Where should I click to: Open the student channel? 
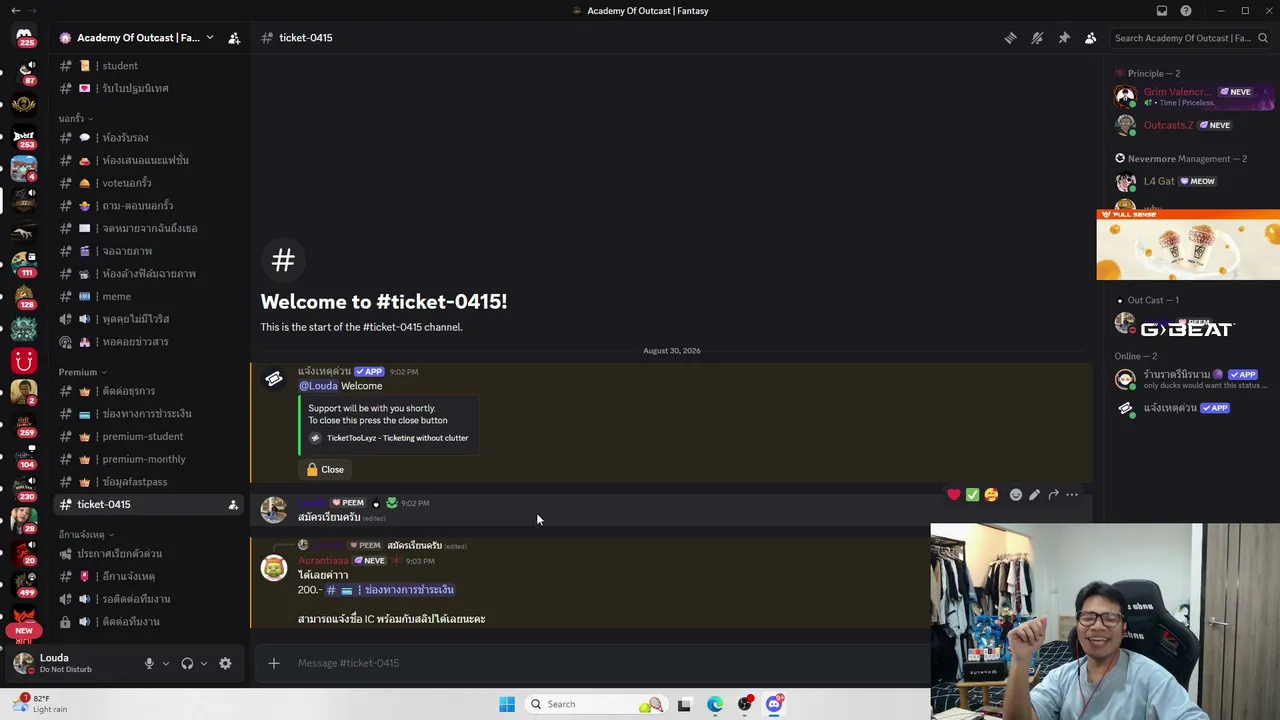tap(120, 66)
